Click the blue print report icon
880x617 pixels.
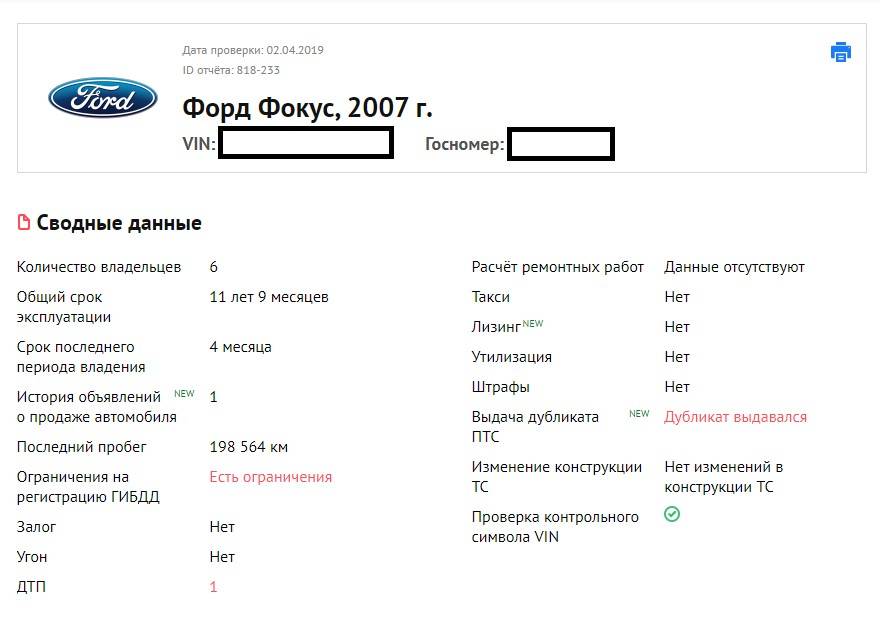(x=841, y=52)
